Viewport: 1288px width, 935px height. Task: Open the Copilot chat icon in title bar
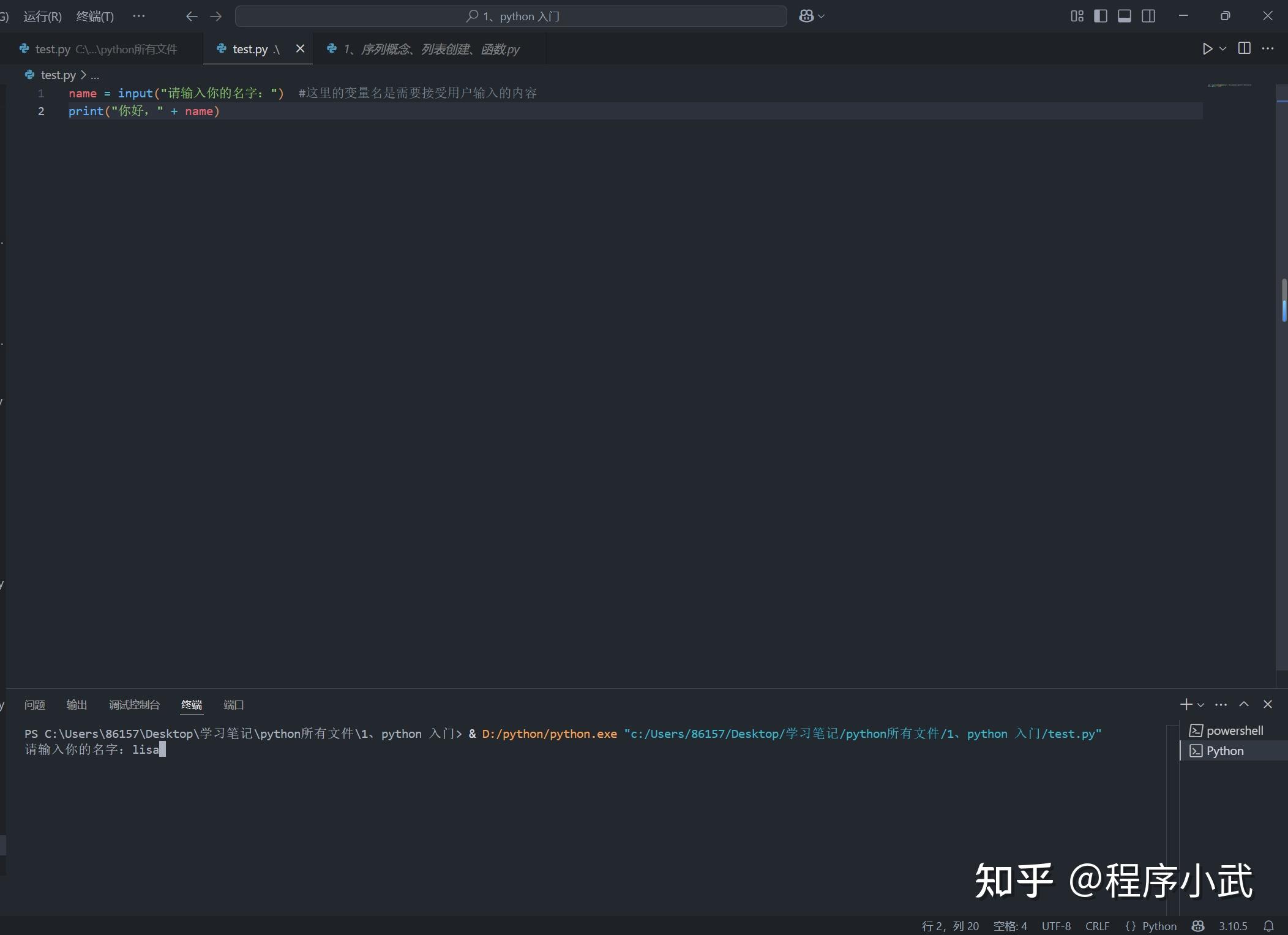(x=806, y=17)
